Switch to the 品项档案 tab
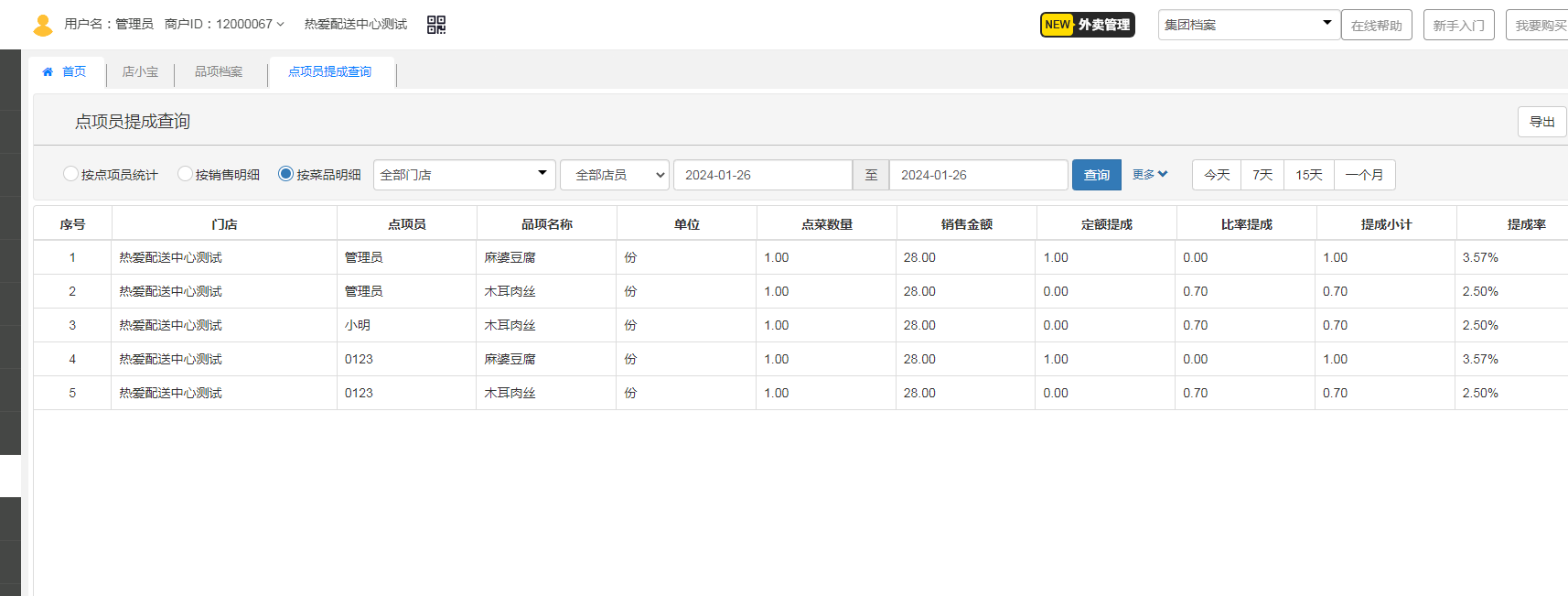This screenshot has height=596, width=1568. (219, 71)
